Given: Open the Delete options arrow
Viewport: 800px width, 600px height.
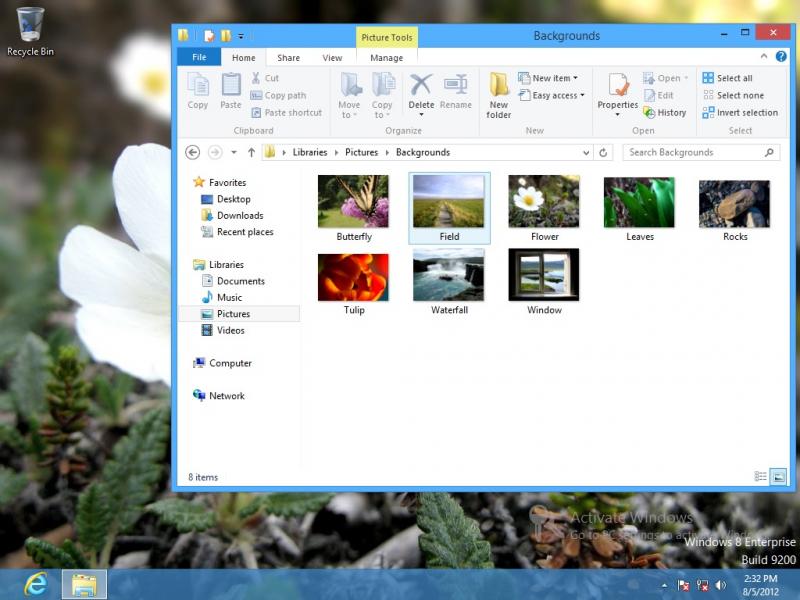Looking at the screenshot, I should point(421,115).
